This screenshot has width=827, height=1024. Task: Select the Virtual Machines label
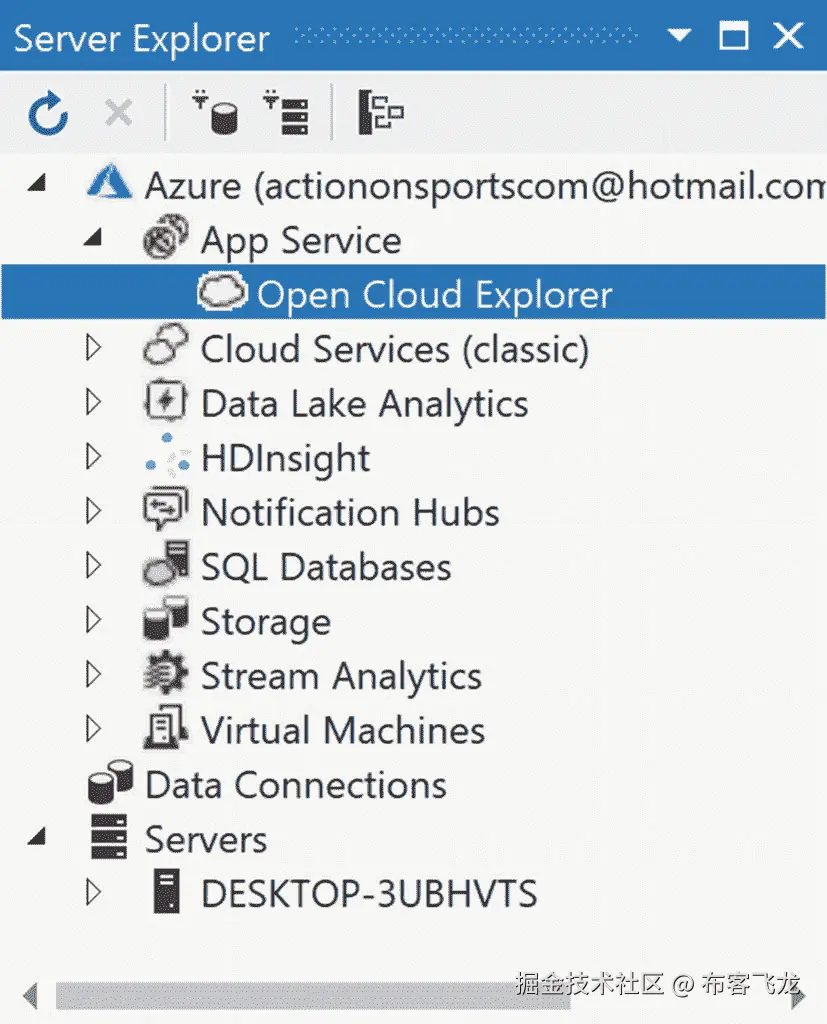click(x=343, y=730)
